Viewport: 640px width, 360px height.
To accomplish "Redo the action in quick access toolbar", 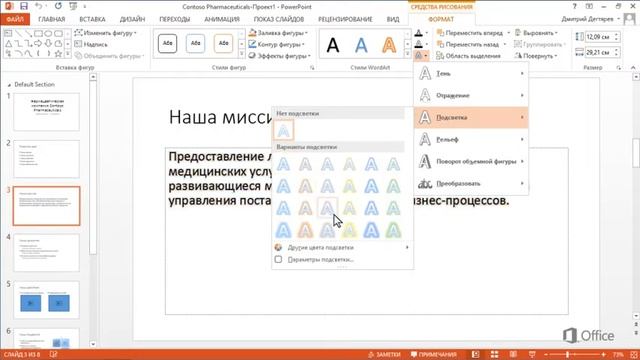I will pyautogui.click(x=58, y=6).
